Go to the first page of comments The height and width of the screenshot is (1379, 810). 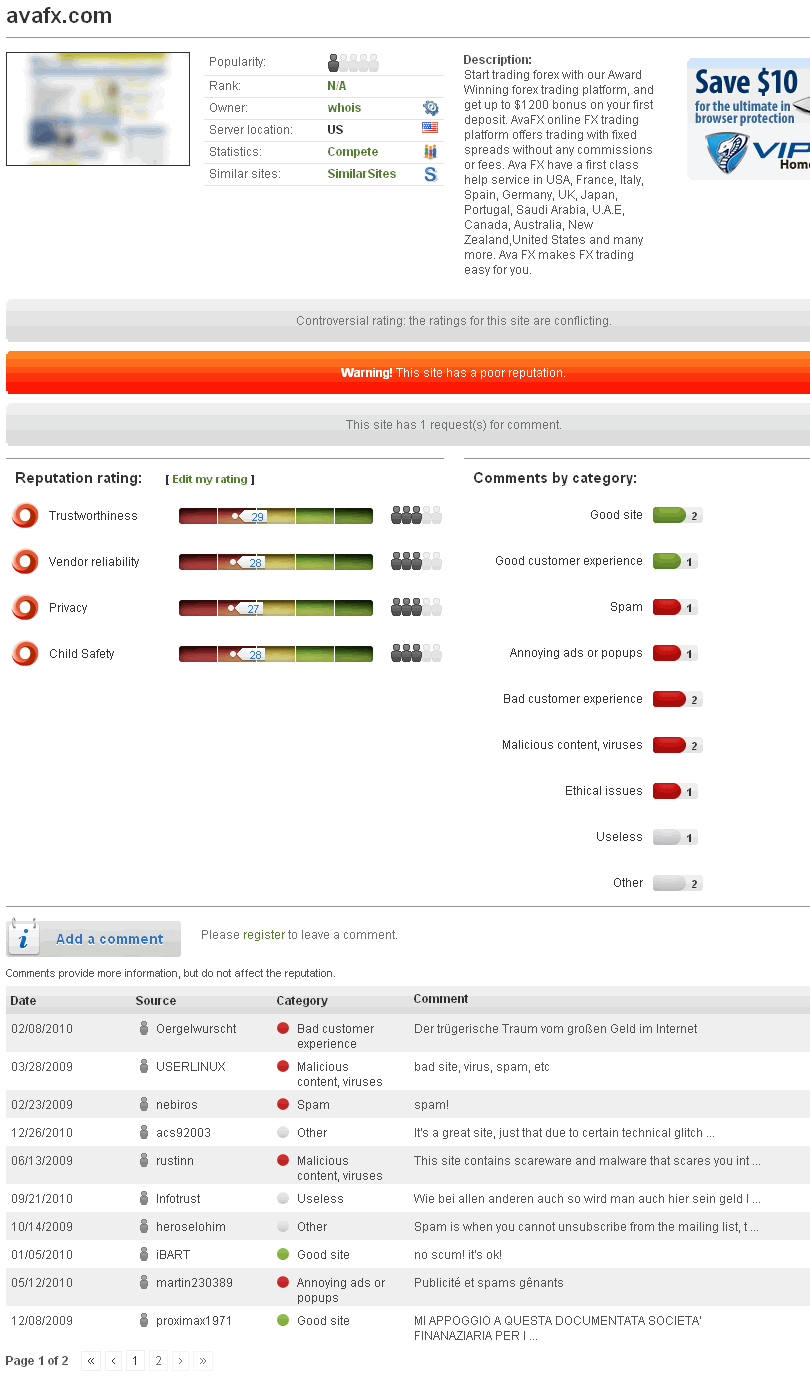click(x=91, y=1361)
